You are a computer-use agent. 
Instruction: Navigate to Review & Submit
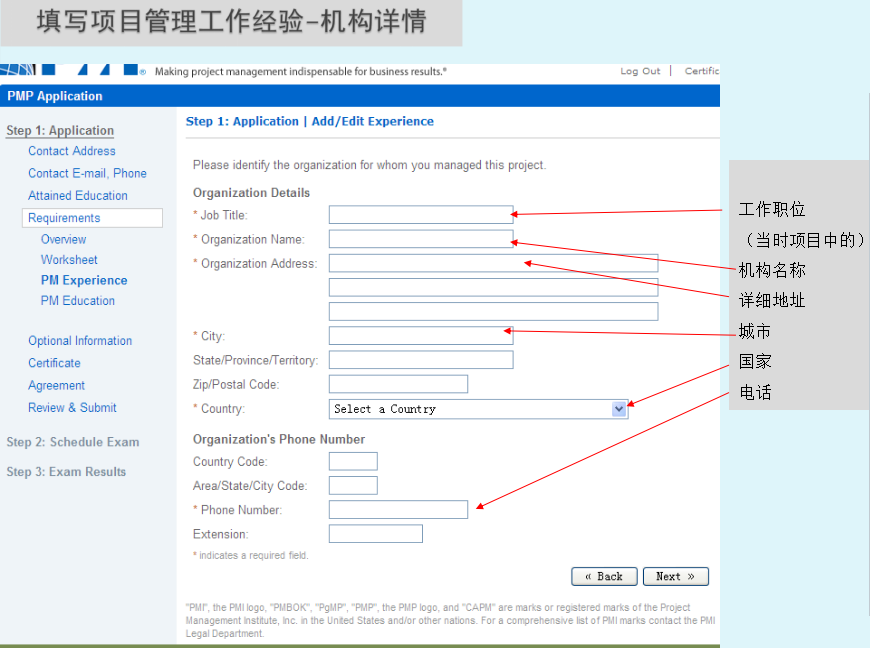75,407
